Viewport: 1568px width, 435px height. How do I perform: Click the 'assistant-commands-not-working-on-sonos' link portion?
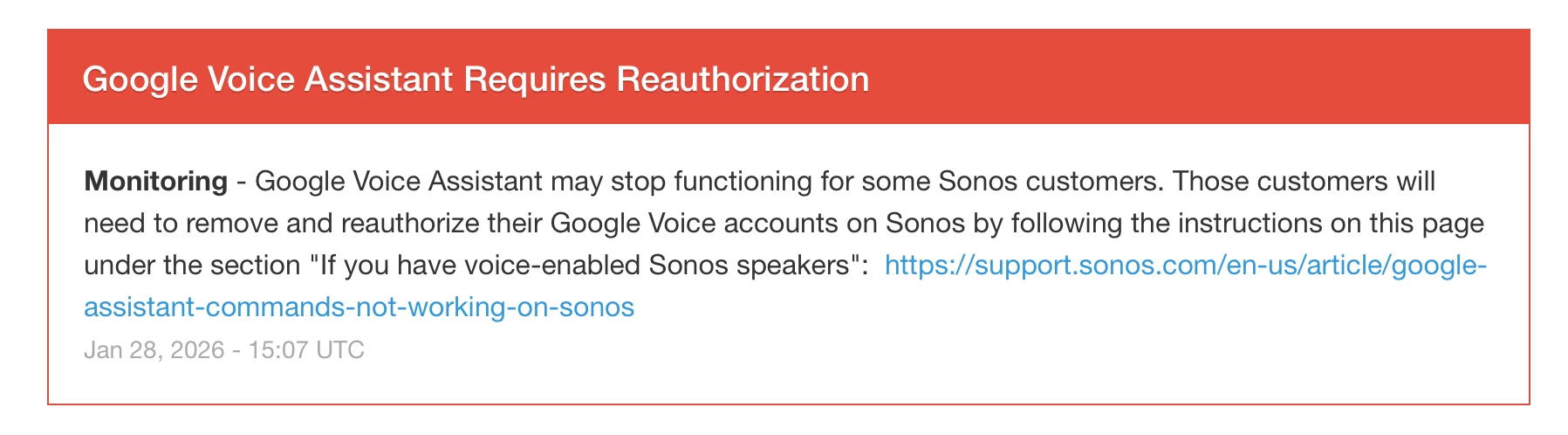coord(359,307)
